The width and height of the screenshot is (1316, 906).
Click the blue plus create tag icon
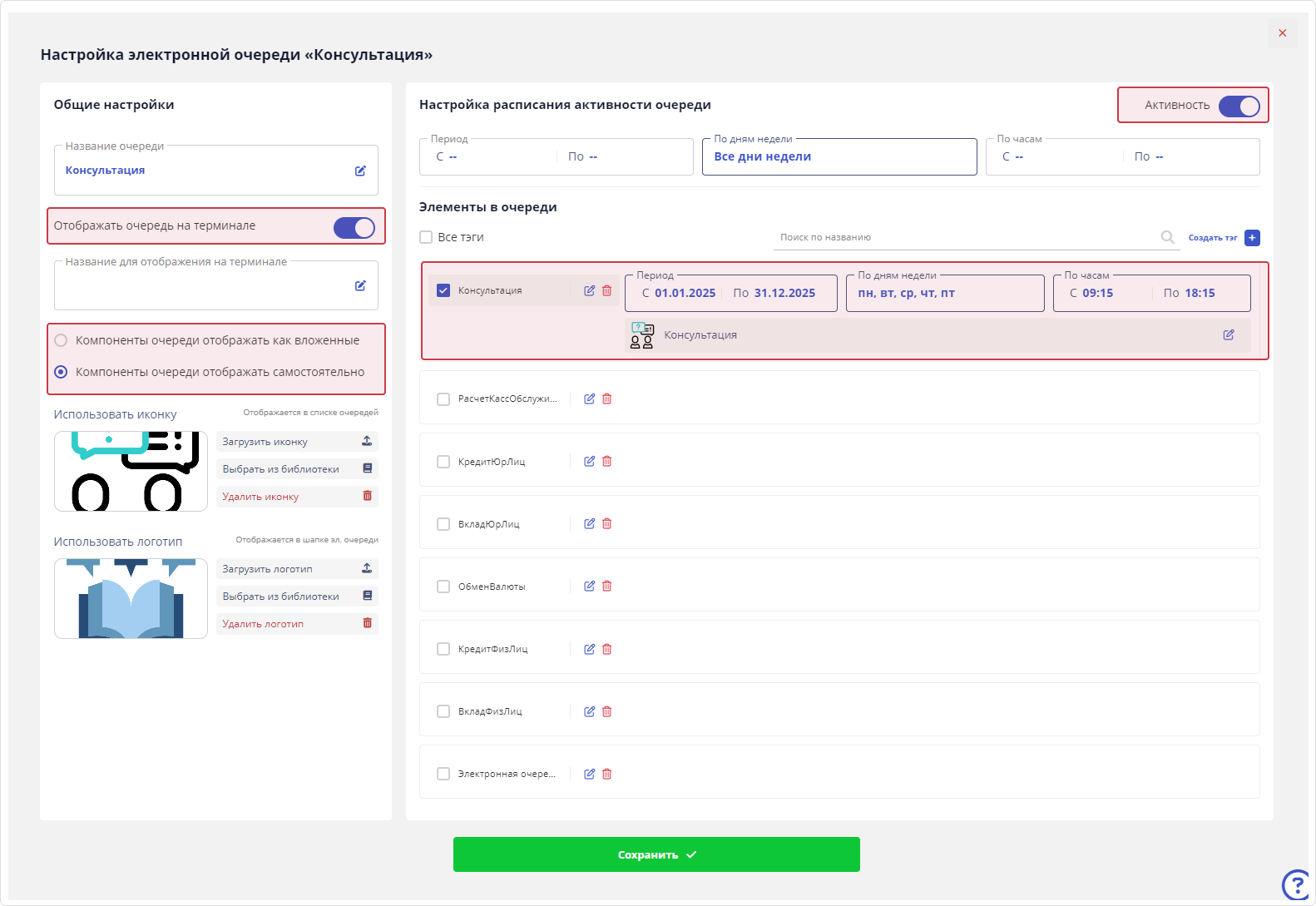coord(1252,238)
